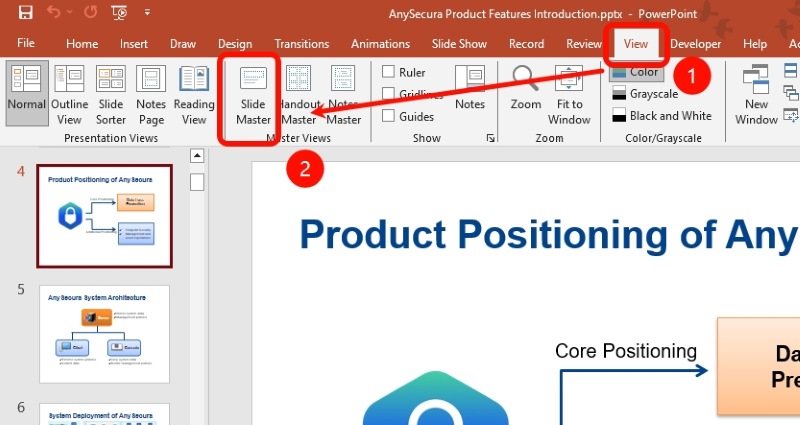Open the Design tab
This screenshot has height=425, width=800.
(235, 44)
